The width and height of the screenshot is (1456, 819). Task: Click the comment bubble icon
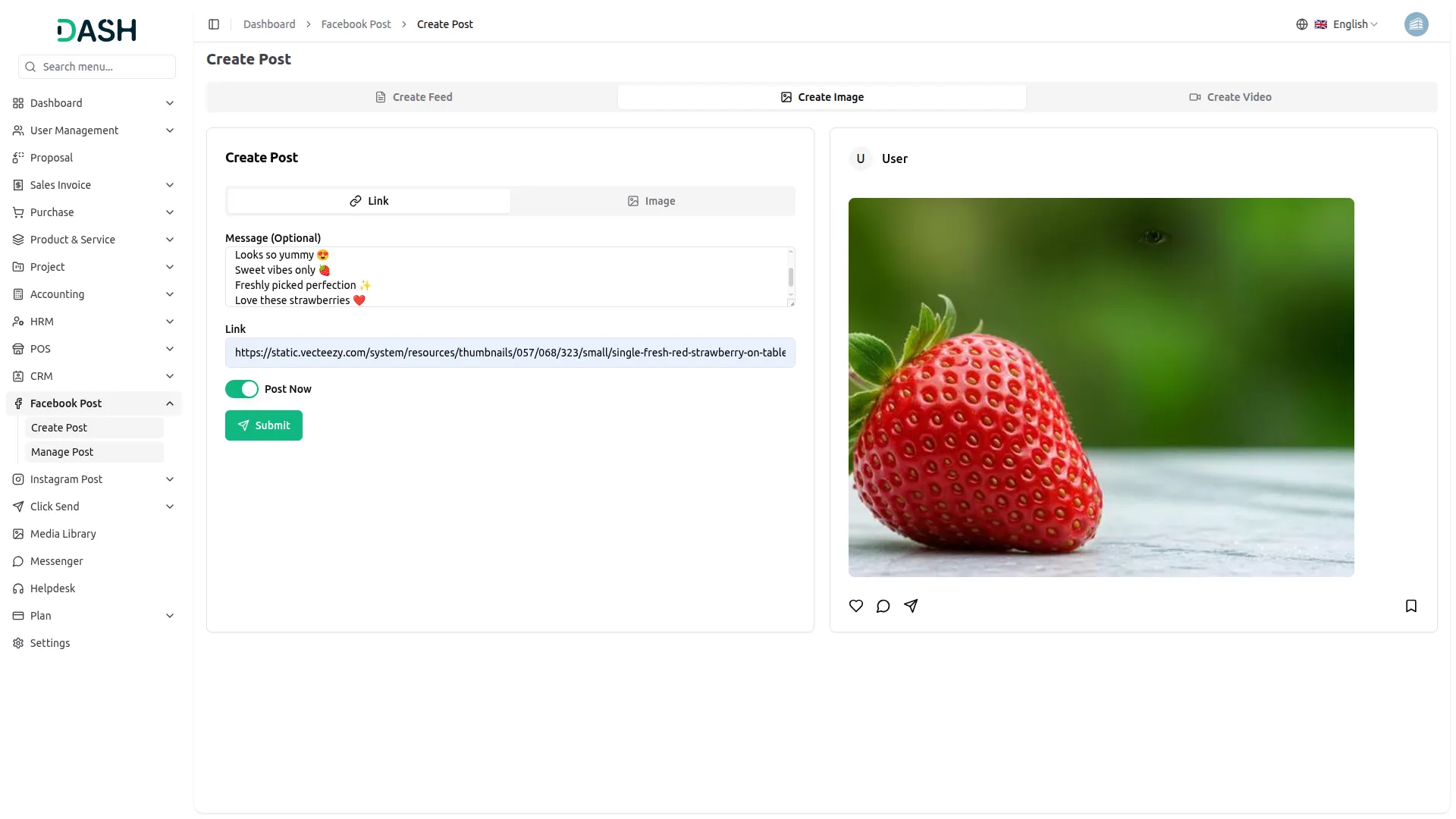[x=883, y=606]
